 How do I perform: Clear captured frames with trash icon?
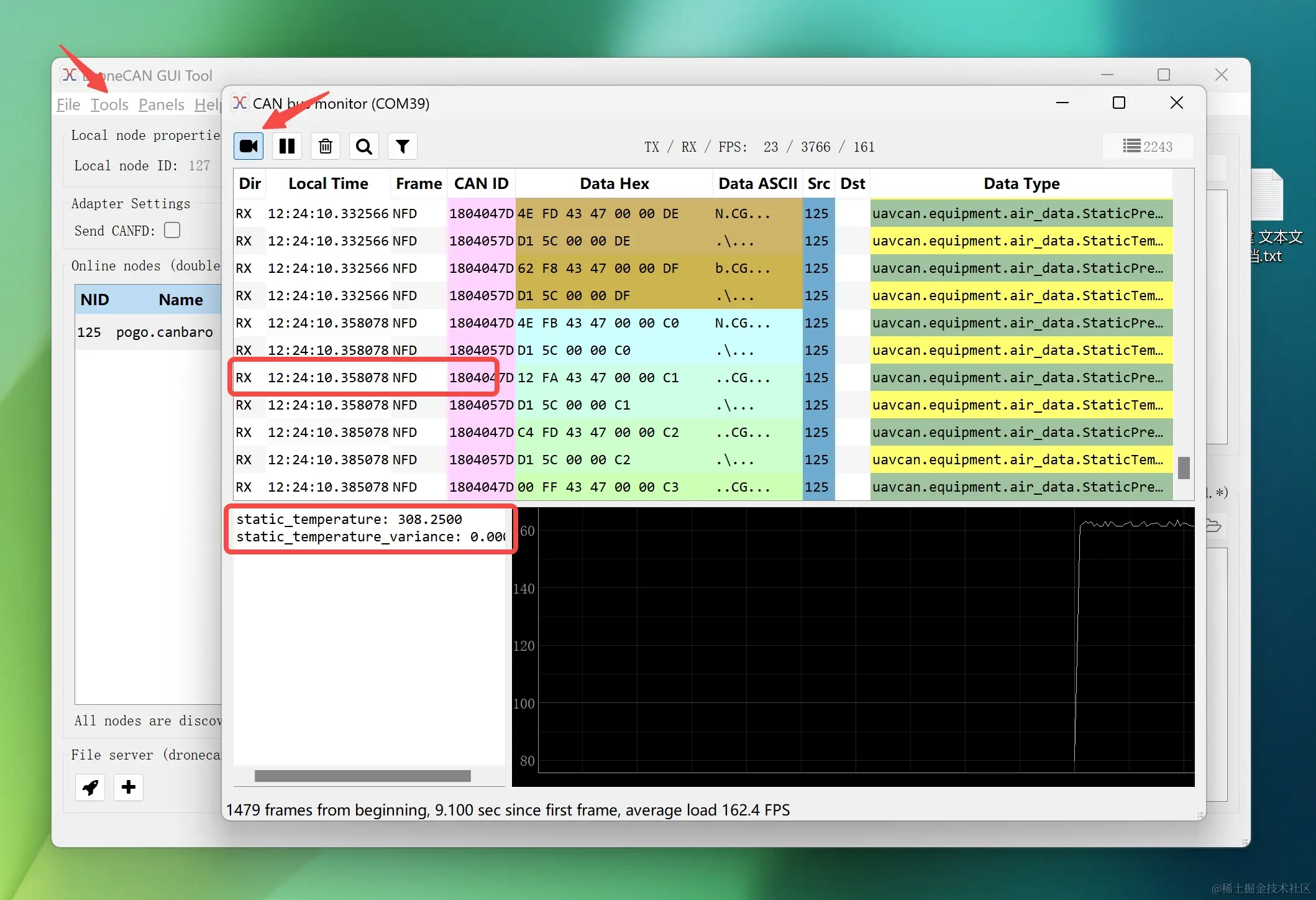[326, 147]
